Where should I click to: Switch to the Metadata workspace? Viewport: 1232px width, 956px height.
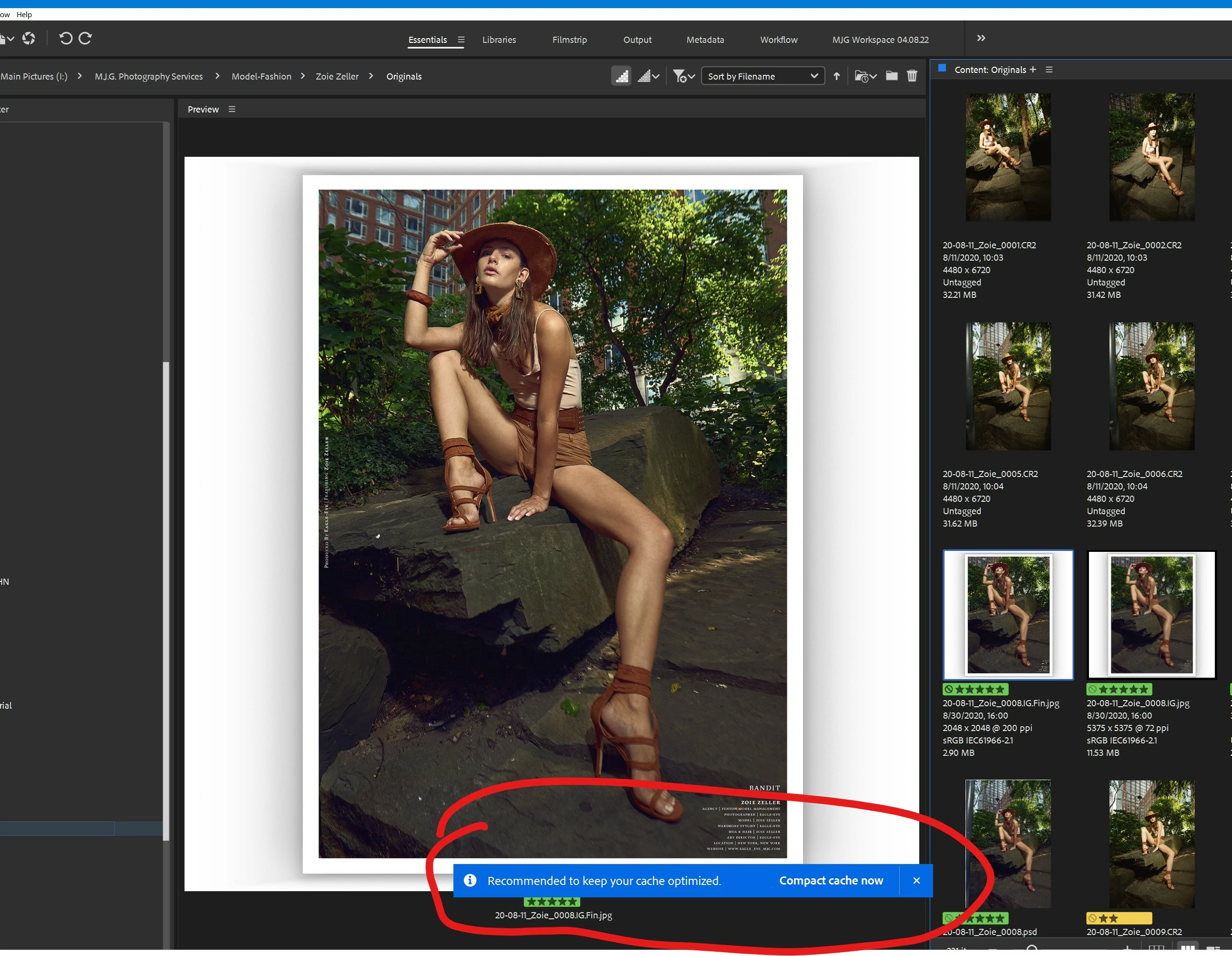click(x=705, y=40)
